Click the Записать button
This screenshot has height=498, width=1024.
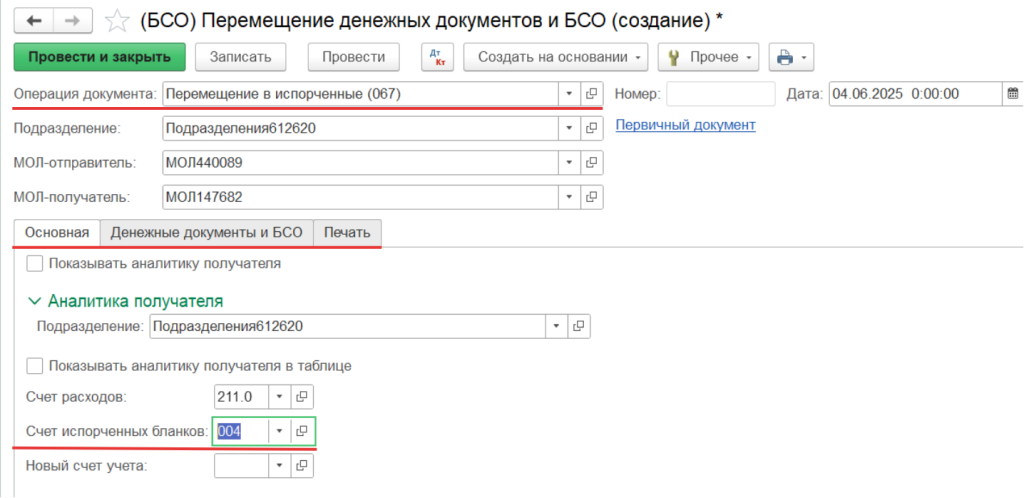tap(240, 57)
